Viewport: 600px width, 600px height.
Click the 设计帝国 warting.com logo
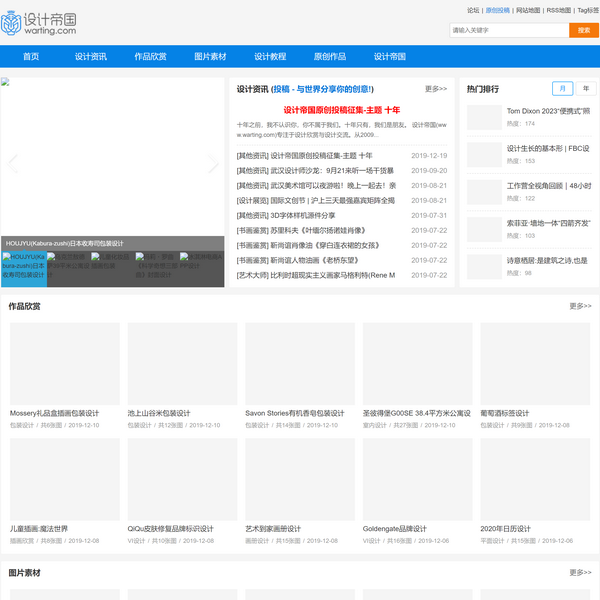coord(40,22)
